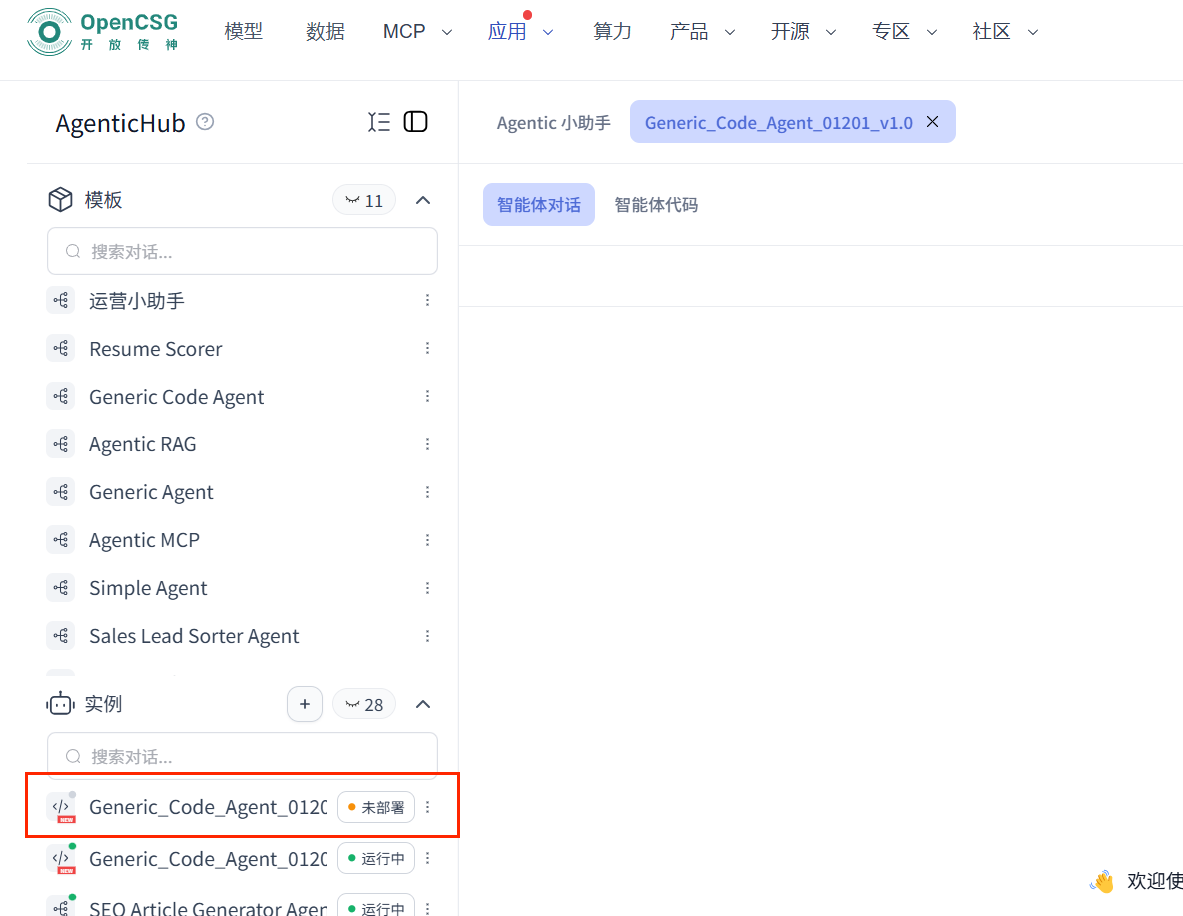This screenshot has height=916, width=1183.
Task: Click the OpenCSG logo
Action: coord(103,31)
